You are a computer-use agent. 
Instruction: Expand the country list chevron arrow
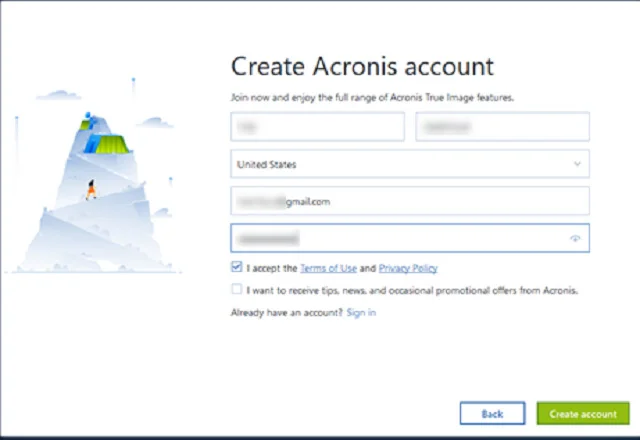[x=577, y=163]
